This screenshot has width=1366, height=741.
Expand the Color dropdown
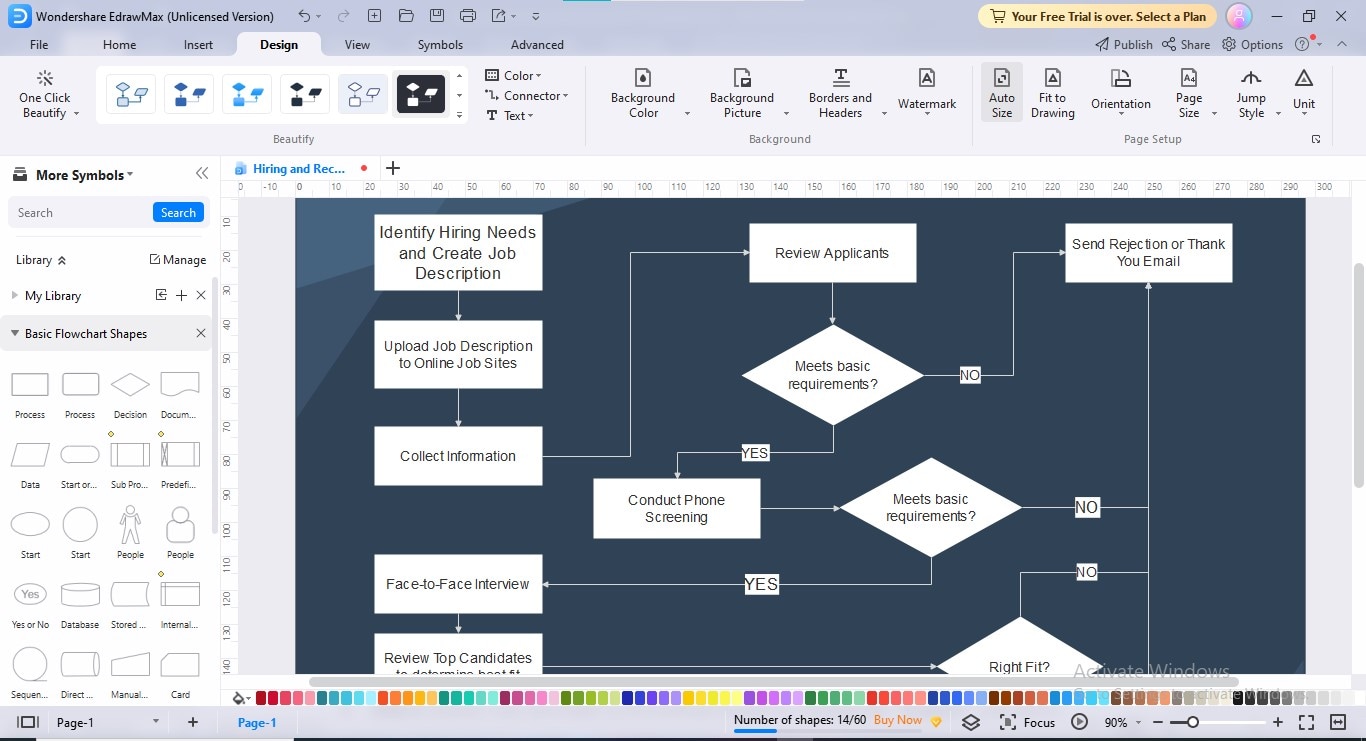pos(513,75)
